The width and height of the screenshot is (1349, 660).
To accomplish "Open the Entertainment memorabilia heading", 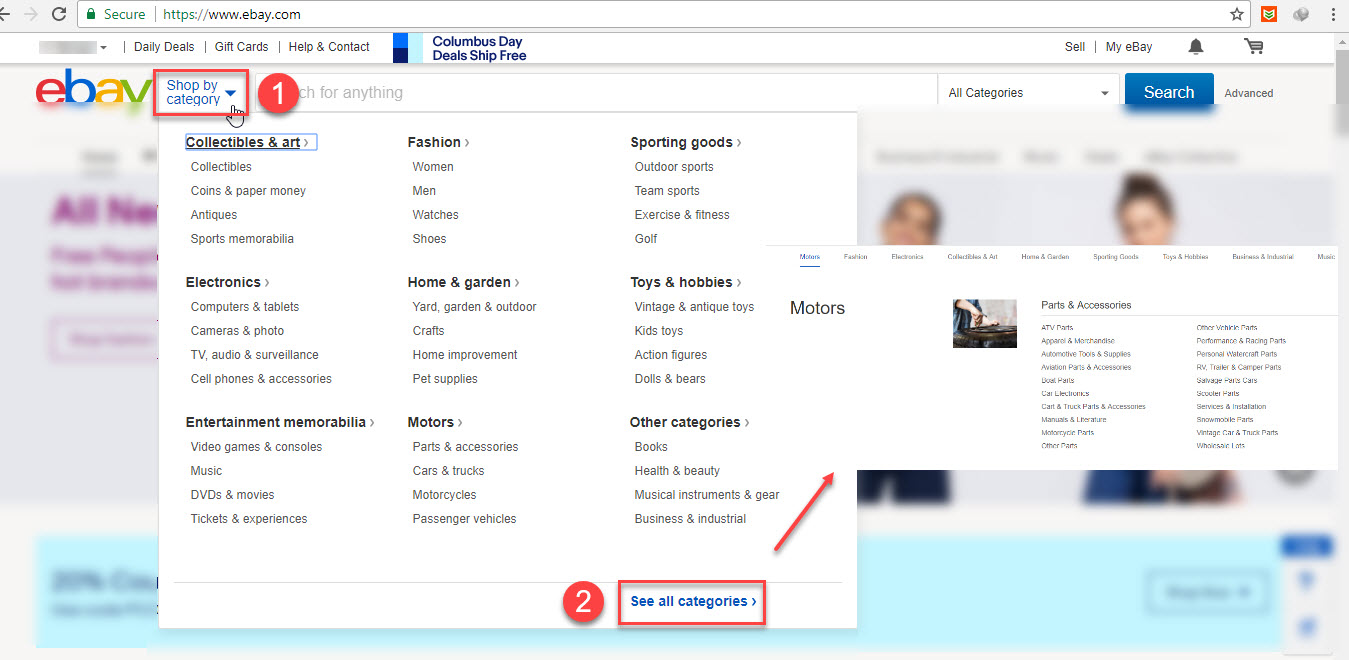I will 280,422.
